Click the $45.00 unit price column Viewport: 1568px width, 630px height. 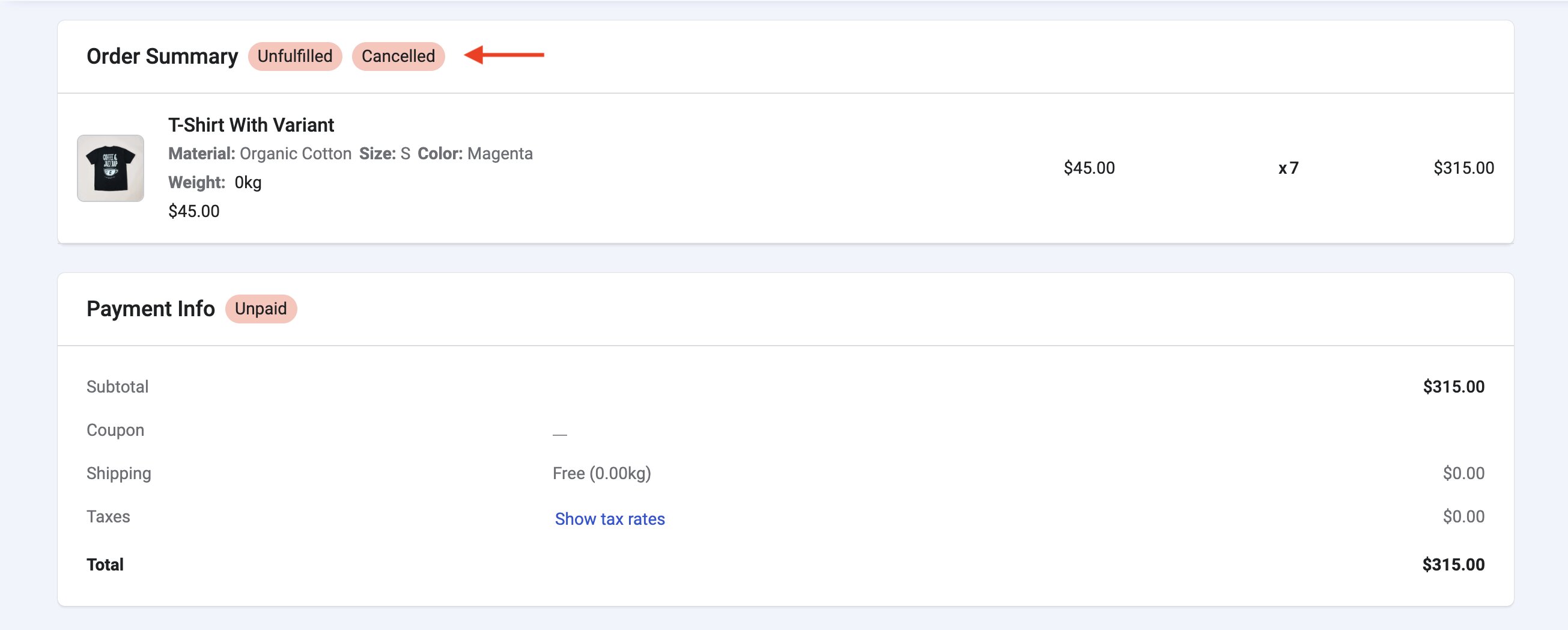[x=1089, y=168]
